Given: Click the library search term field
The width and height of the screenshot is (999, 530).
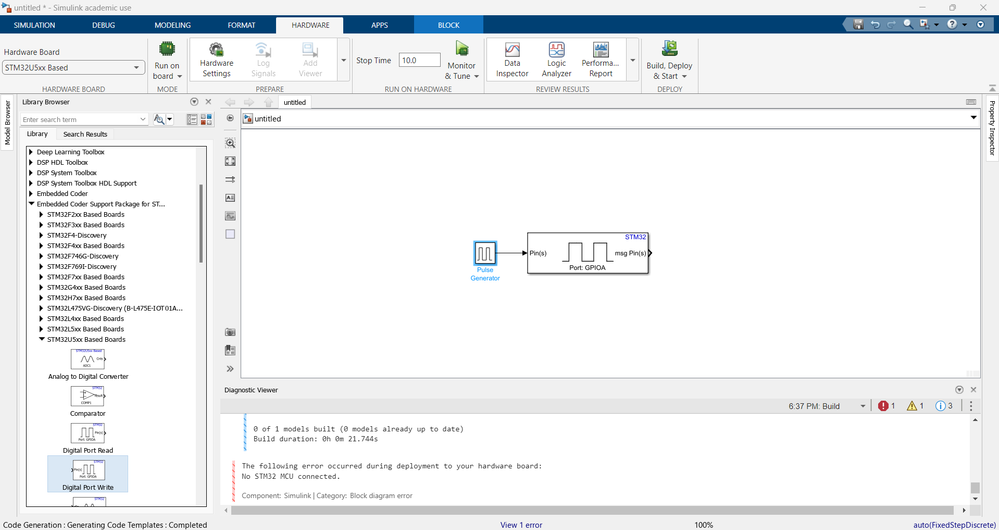Looking at the screenshot, I should pyautogui.click(x=84, y=119).
